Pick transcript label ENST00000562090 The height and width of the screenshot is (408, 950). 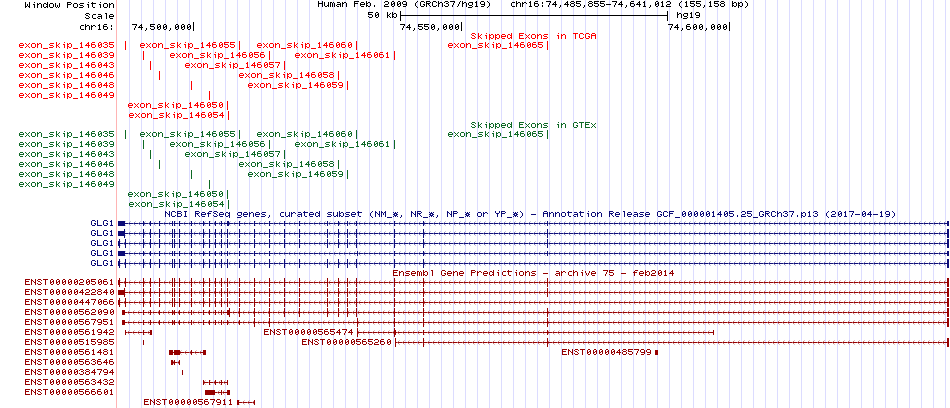tap(69, 312)
